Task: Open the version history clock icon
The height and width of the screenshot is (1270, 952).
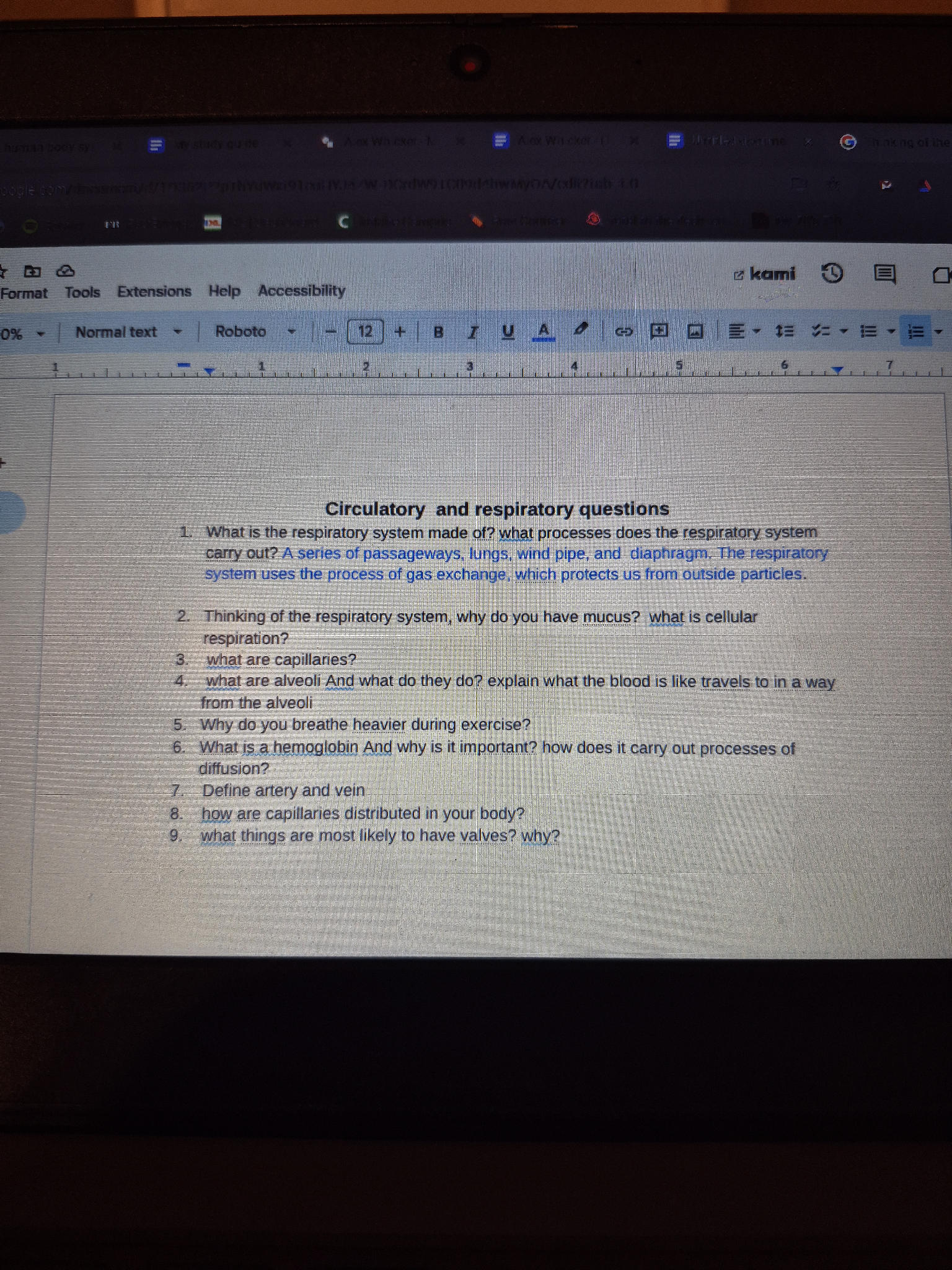Action: (832, 273)
